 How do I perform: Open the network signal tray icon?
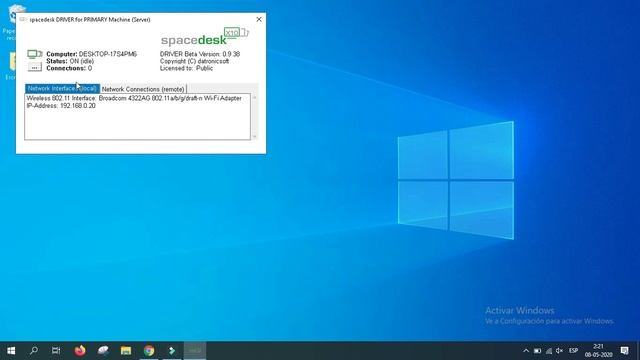pyautogui.click(x=549, y=351)
